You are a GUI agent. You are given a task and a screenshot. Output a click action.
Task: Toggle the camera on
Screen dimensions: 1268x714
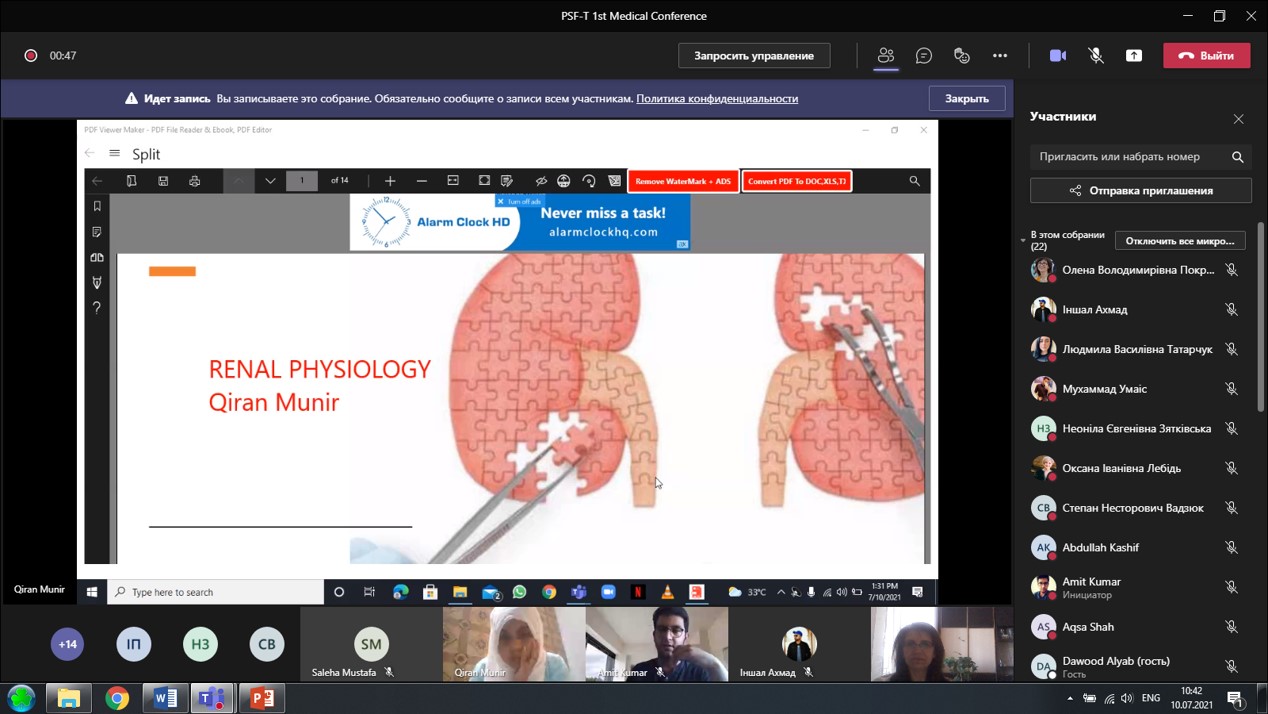(1058, 56)
